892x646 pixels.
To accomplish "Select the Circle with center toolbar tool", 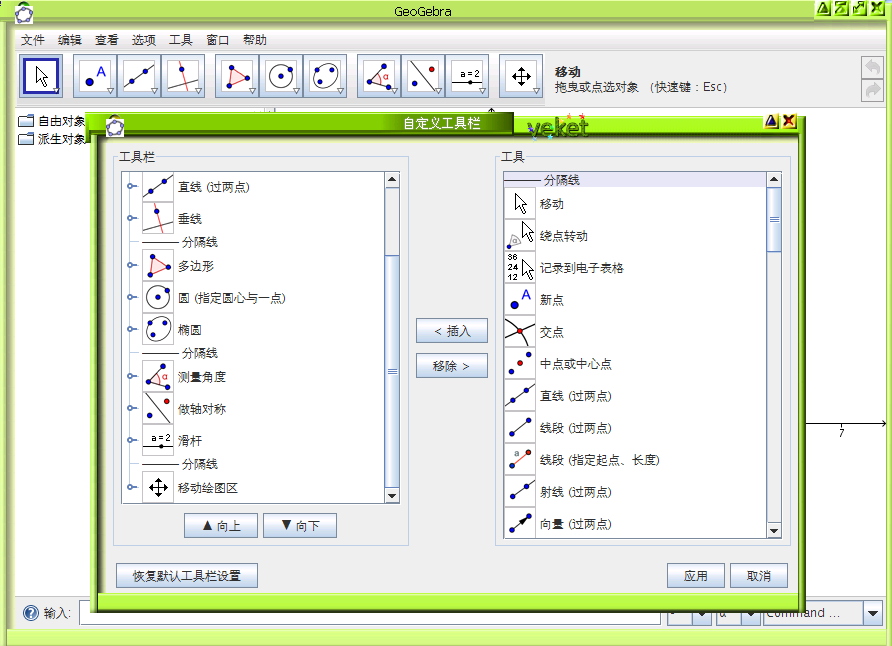I will point(281,76).
